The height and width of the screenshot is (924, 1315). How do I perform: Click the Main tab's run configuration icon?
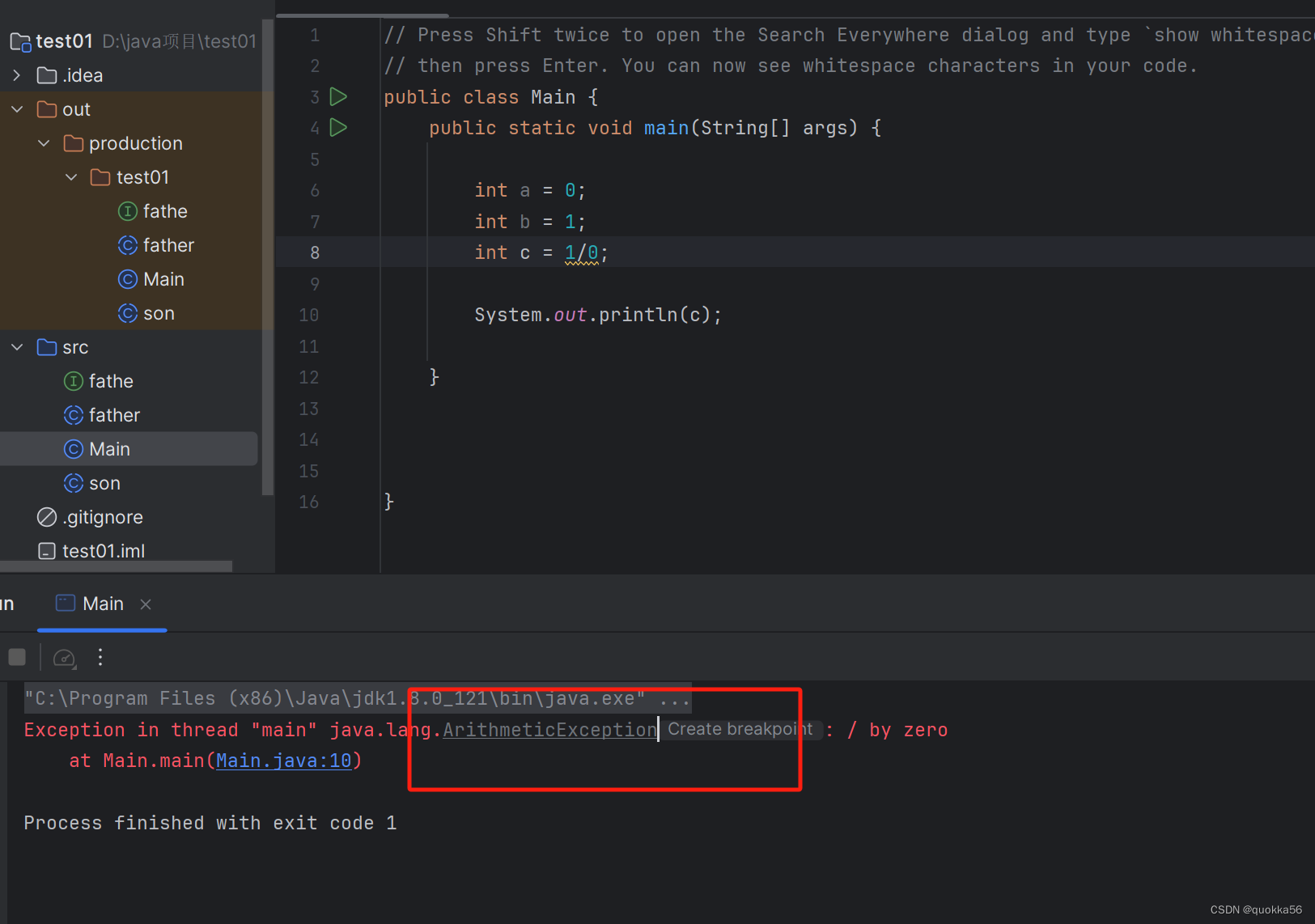(x=66, y=604)
